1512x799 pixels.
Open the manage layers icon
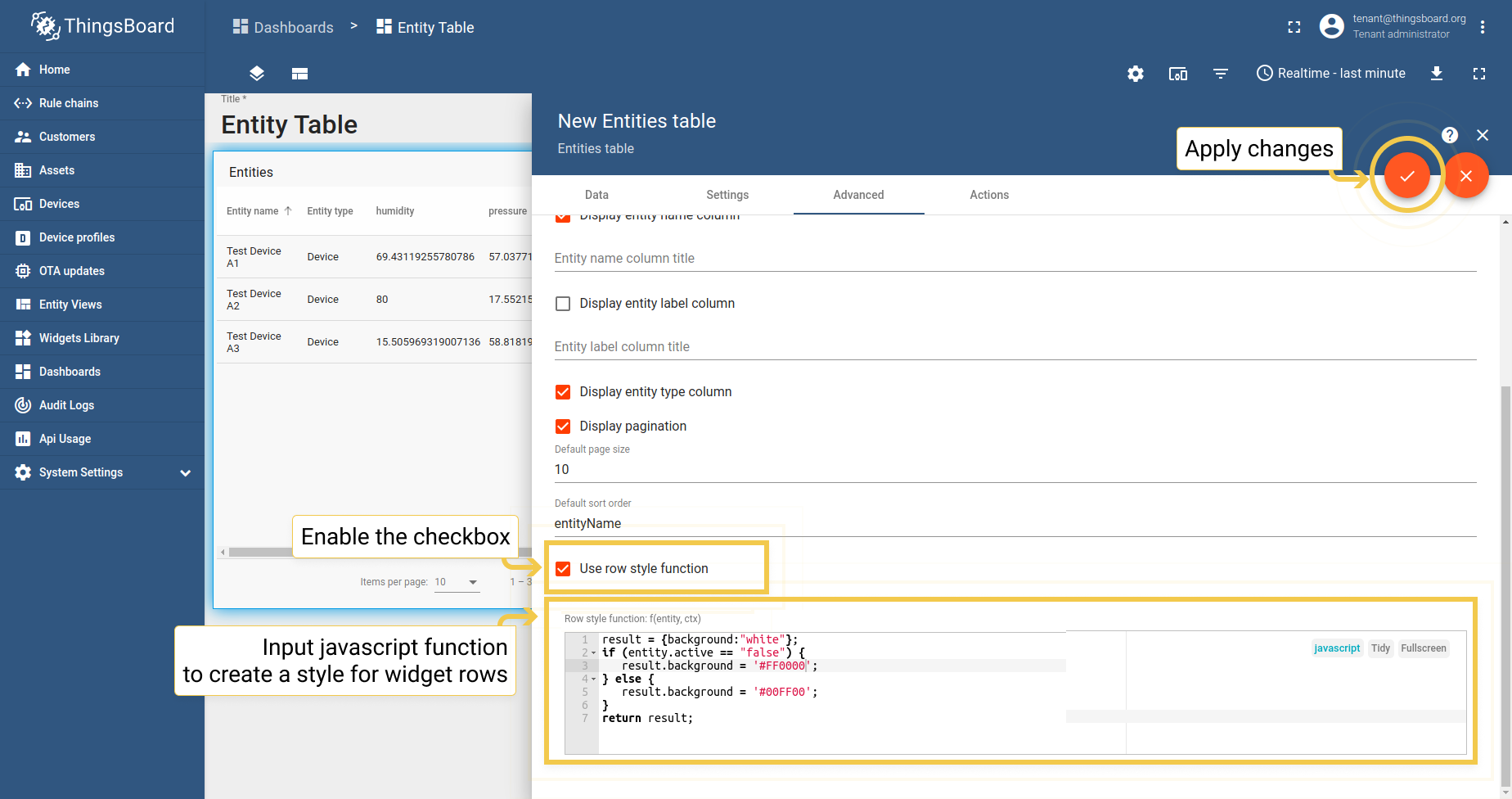(257, 74)
